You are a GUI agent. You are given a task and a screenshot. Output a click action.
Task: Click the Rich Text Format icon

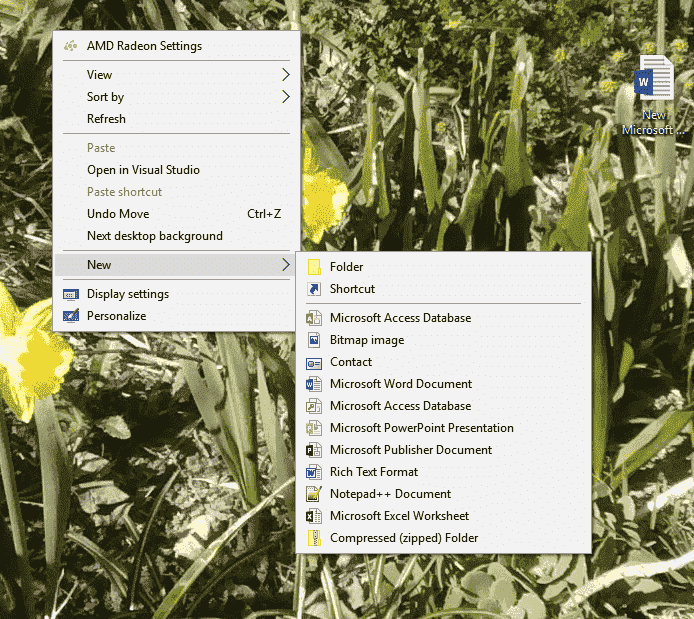click(x=314, y=472)
